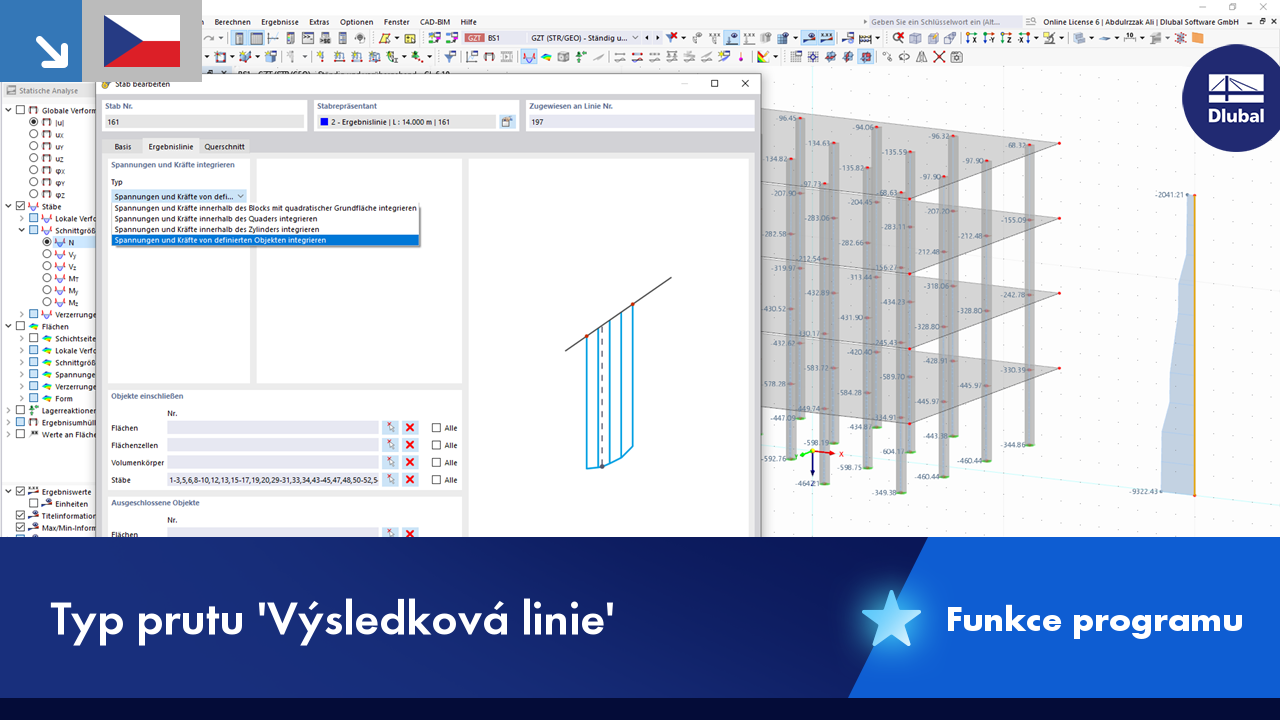The image size is (1280, 720).
Task: Click the calendar/edit icon next to Stabrepräsentant
Action: point(506,119)
